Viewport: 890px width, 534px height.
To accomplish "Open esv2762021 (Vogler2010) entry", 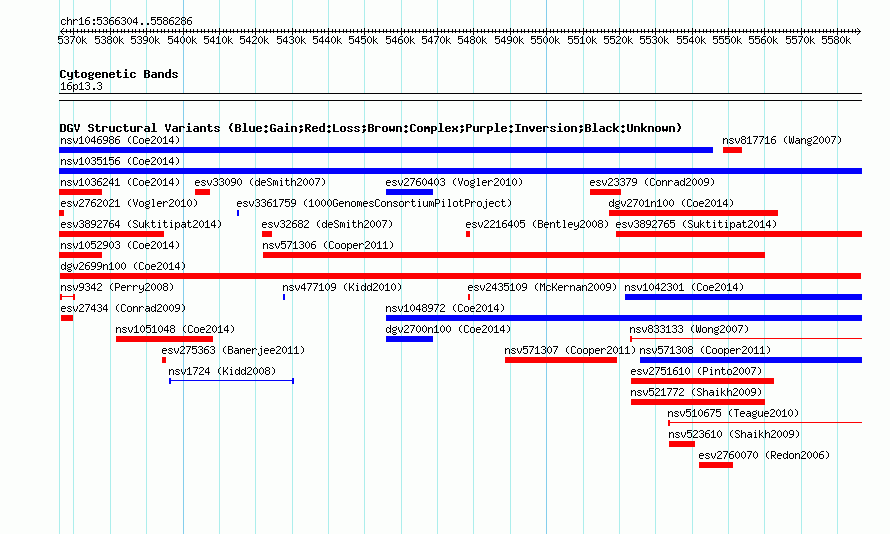I will click(x=129, y=203).
